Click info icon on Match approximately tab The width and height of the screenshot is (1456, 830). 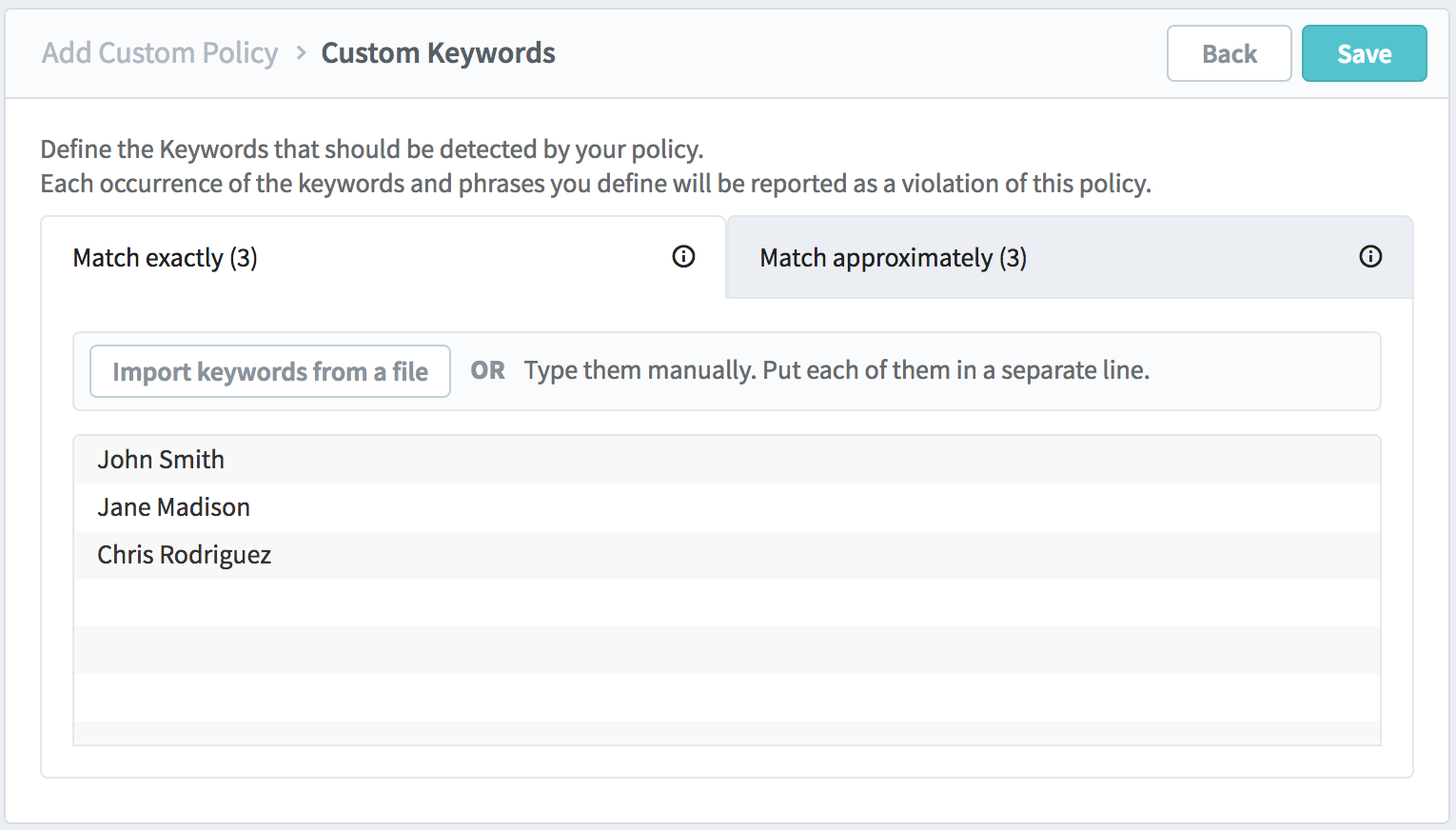click(x=1370, y=256)
